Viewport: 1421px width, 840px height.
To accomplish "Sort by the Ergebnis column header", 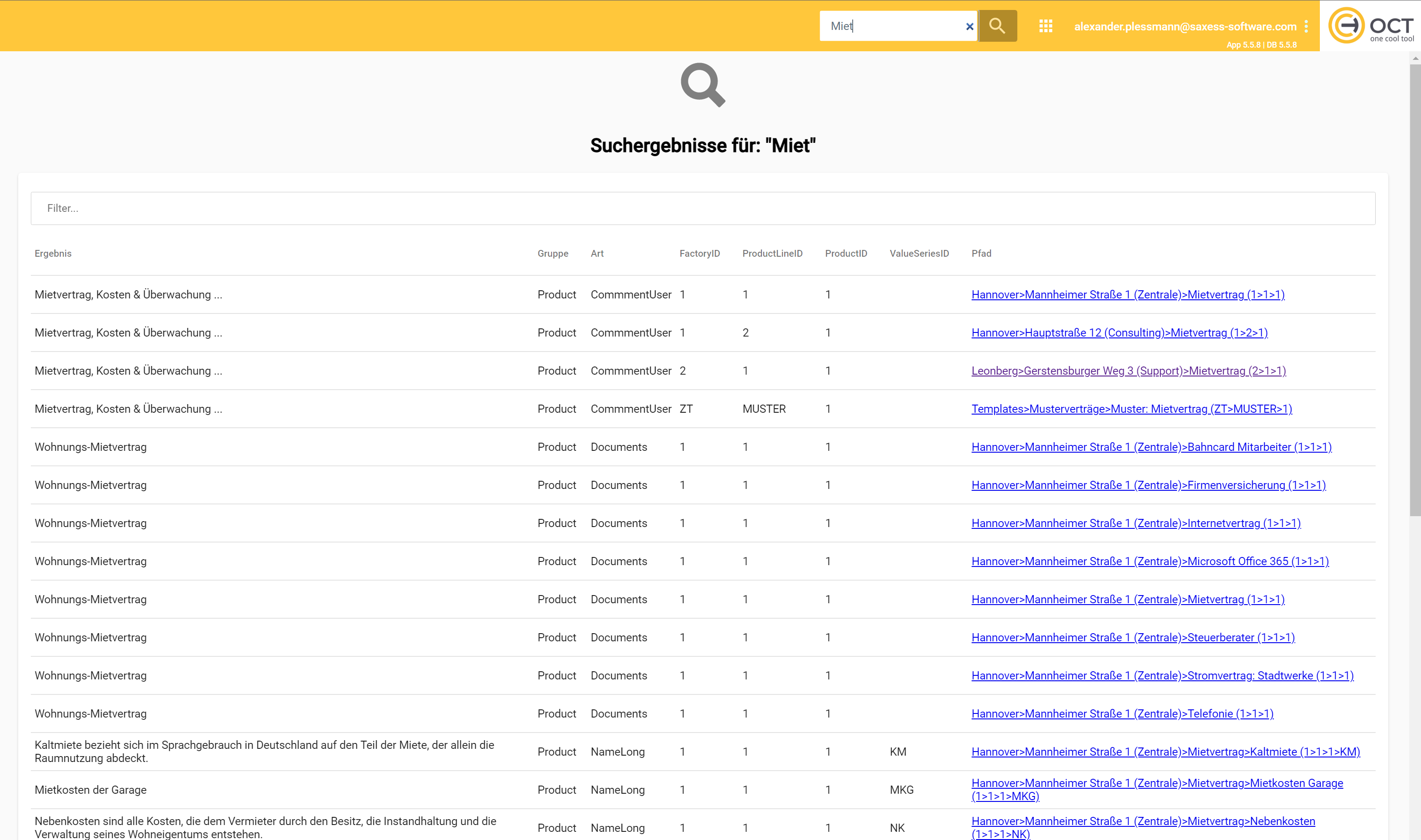I will tap(53, 254).
